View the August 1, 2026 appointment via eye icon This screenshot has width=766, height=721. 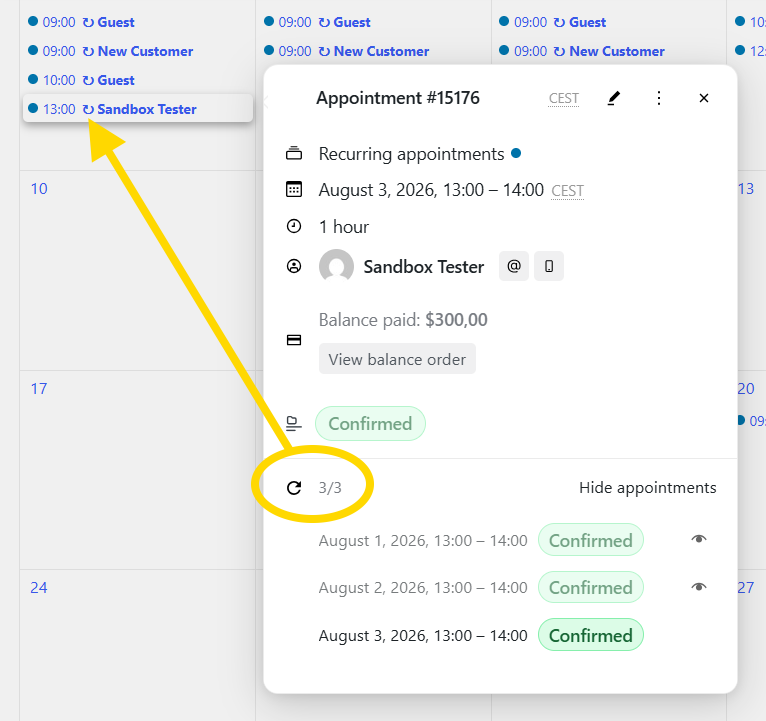[699, 539]
